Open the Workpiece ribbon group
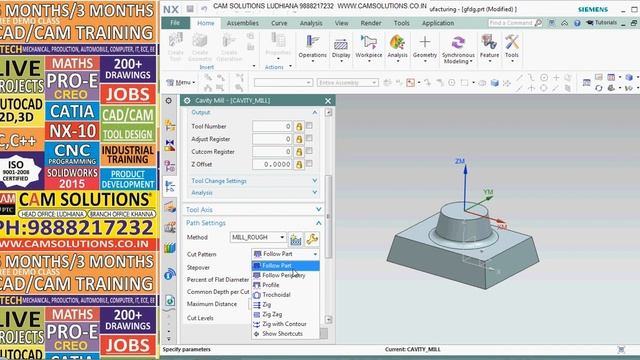Image resolution: width=640 pixels, height=360 pixels. (x=369, y=48)
